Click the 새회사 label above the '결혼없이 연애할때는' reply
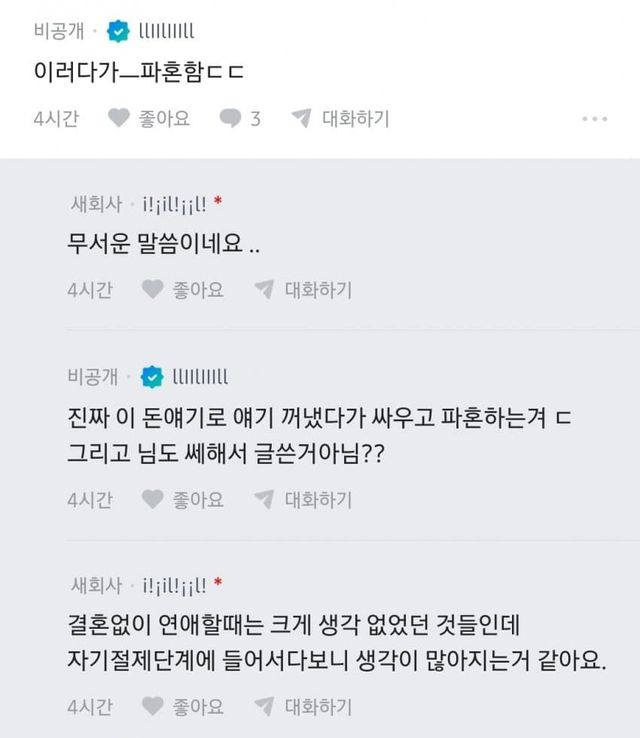The width and height of the screenshot is (640, 738). pos(96,583)
